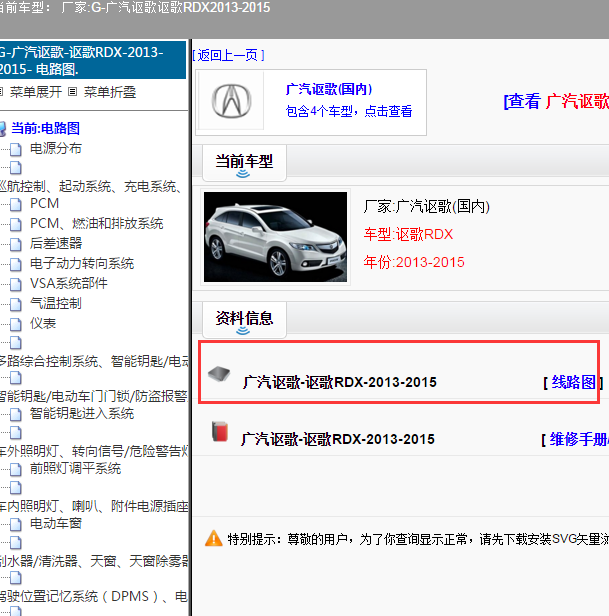Click the 车型:讴歌RDX text
Viewport: 609px width, 616px height.
408,235
